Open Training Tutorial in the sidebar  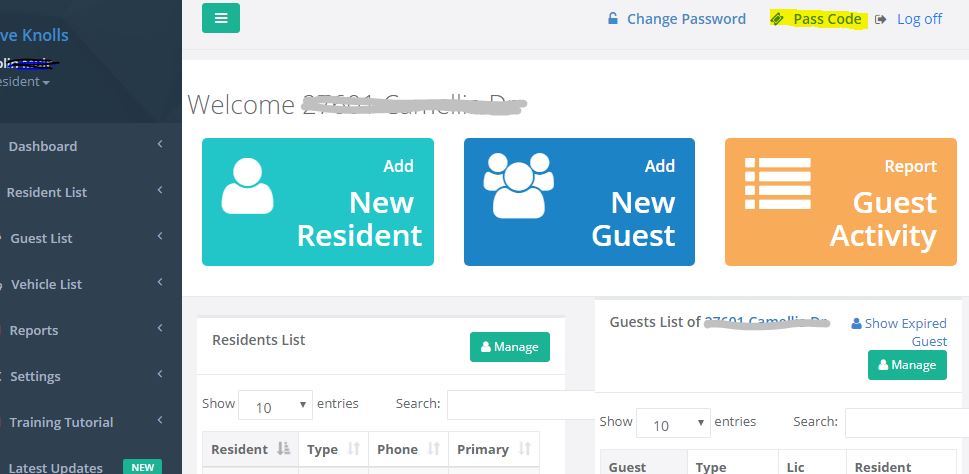61,422
